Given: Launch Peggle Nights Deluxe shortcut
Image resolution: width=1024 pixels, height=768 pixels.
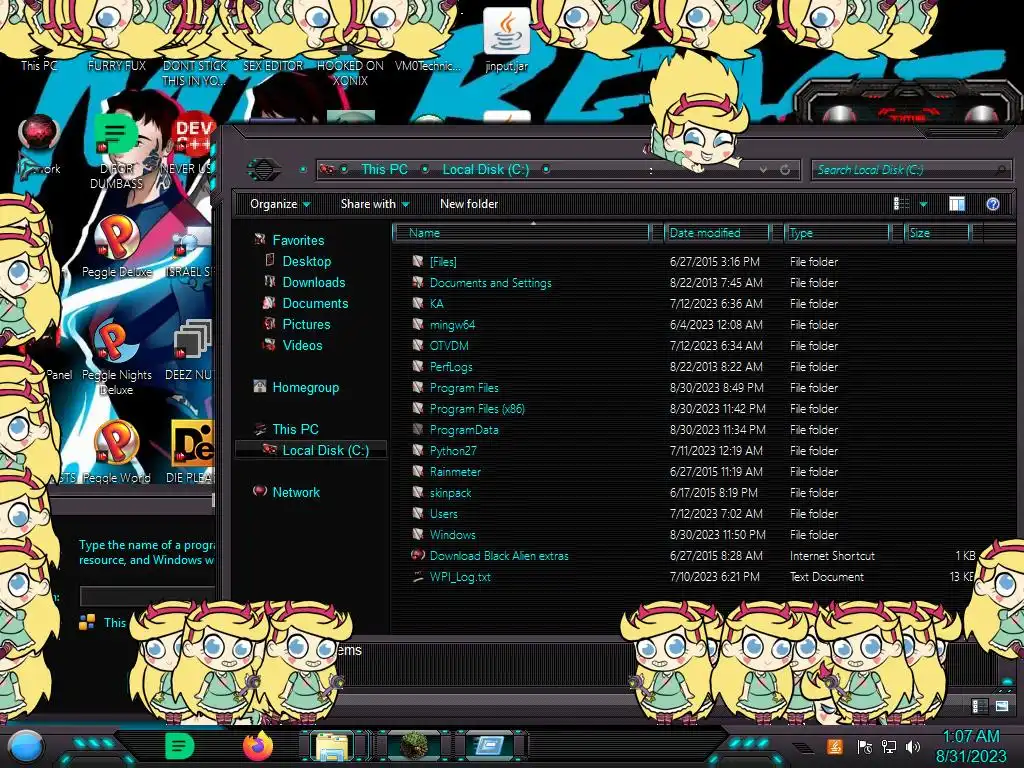Looking at the screenshot, I should click(x=117, y=358).
